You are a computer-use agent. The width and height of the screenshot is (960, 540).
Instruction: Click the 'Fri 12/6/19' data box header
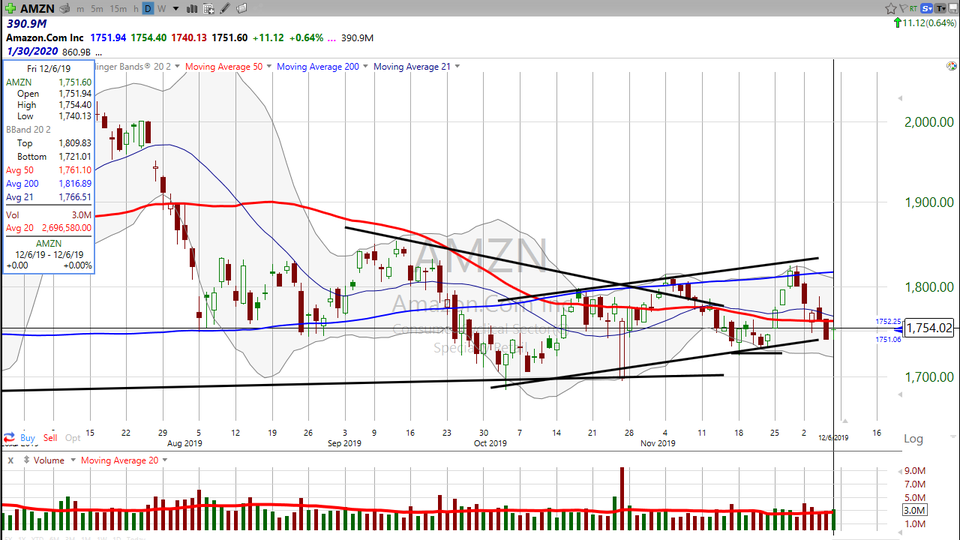click(48, 69)
